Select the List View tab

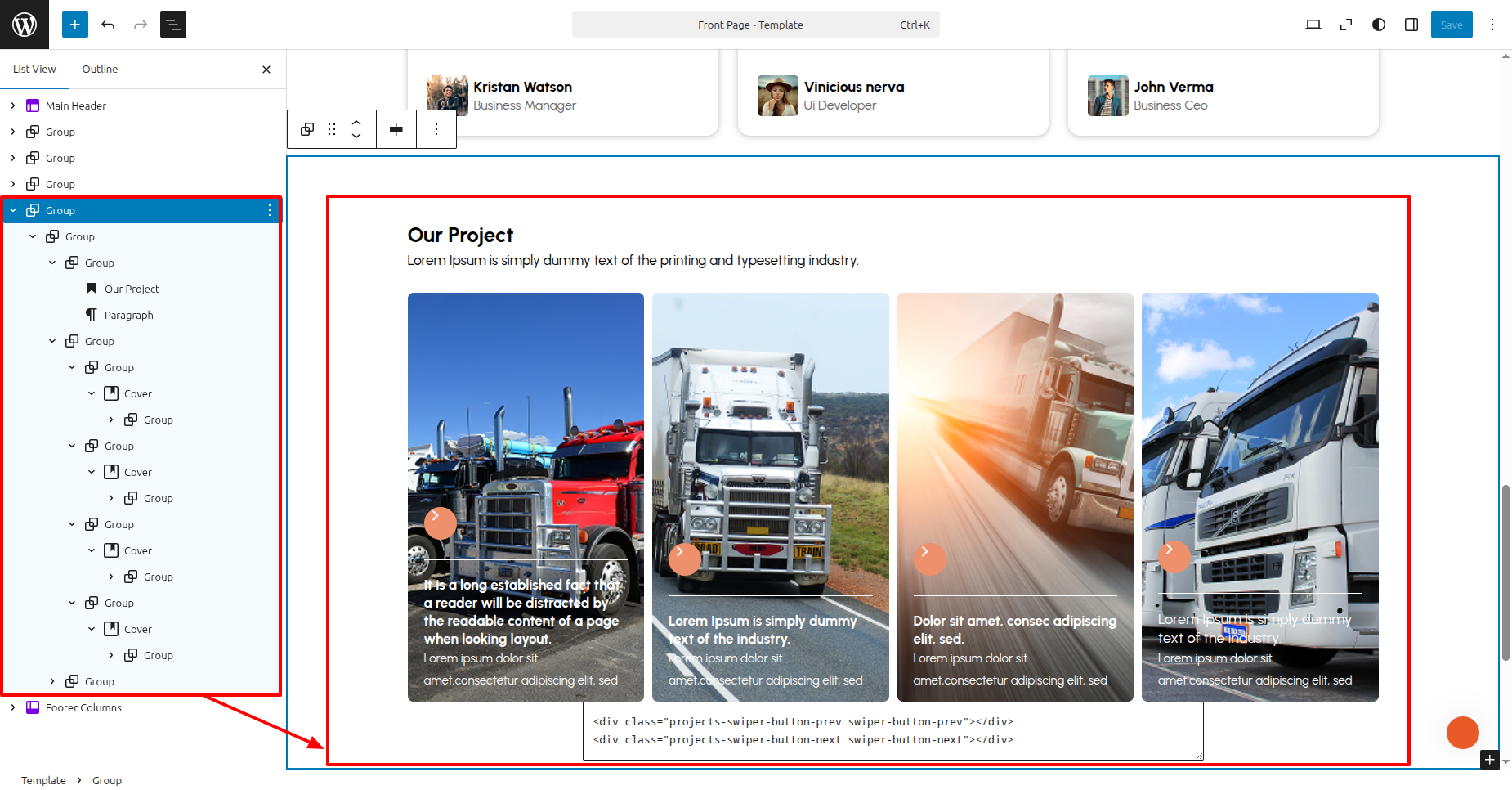pyautogui.click(x=34, y=70)
